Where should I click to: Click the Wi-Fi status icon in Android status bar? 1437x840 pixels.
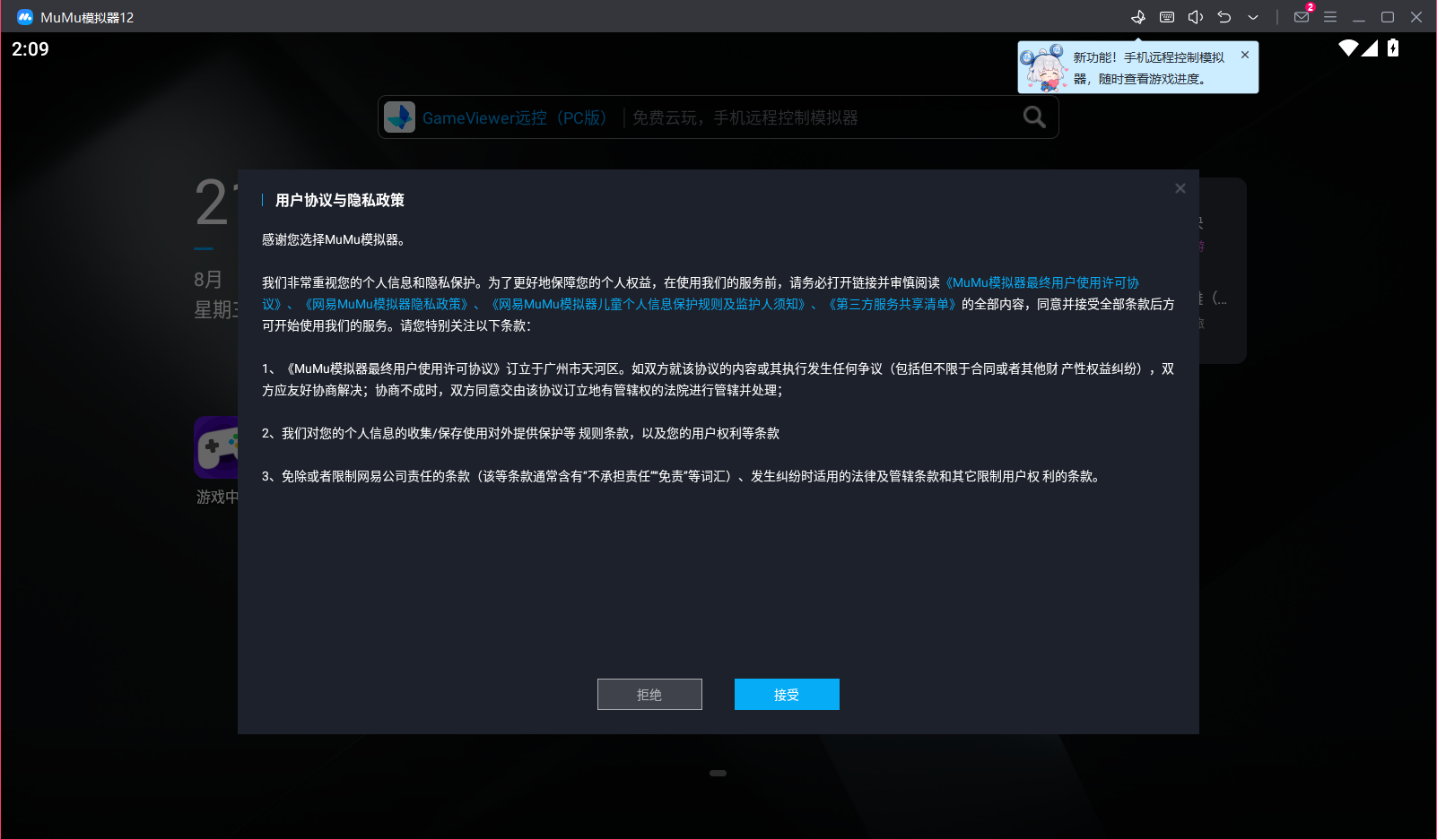[x=1348, y=49]
